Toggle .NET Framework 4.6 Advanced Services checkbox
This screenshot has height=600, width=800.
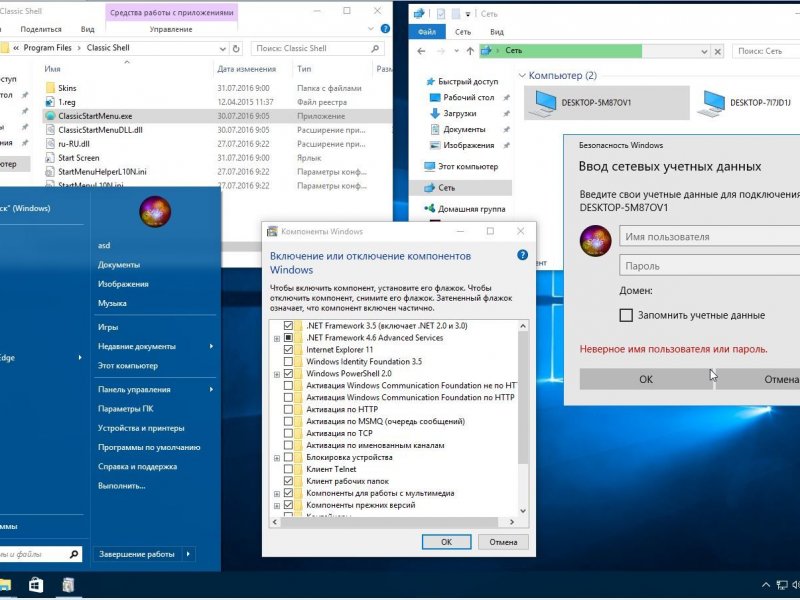point(288,338)
